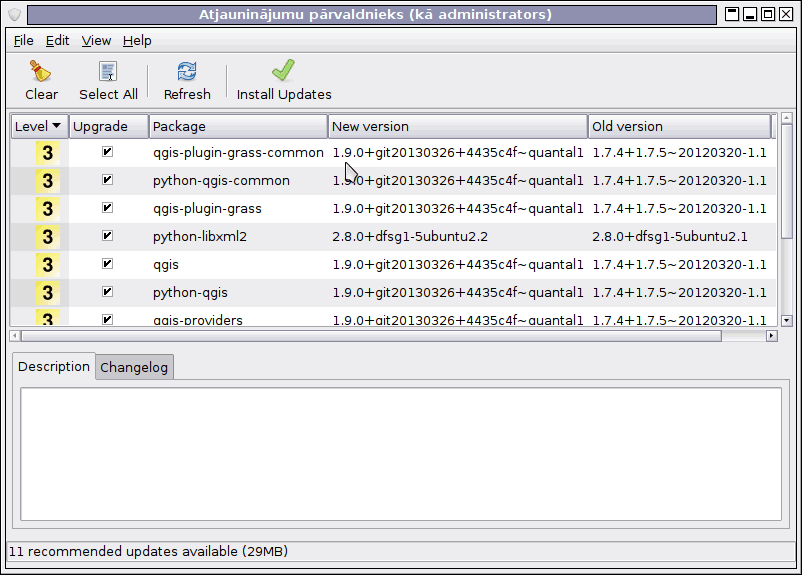Screen dimensions: 802x575
Task: Switch to the Description tab
Action: click(54, 366)
